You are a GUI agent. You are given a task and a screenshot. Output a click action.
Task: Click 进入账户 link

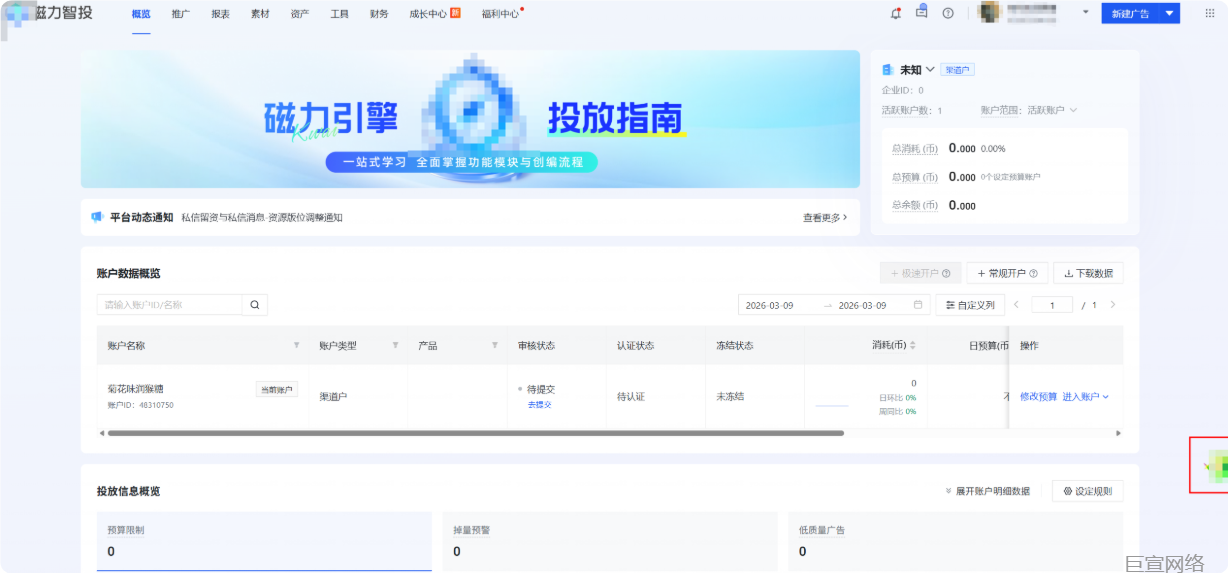point(1081,397)
